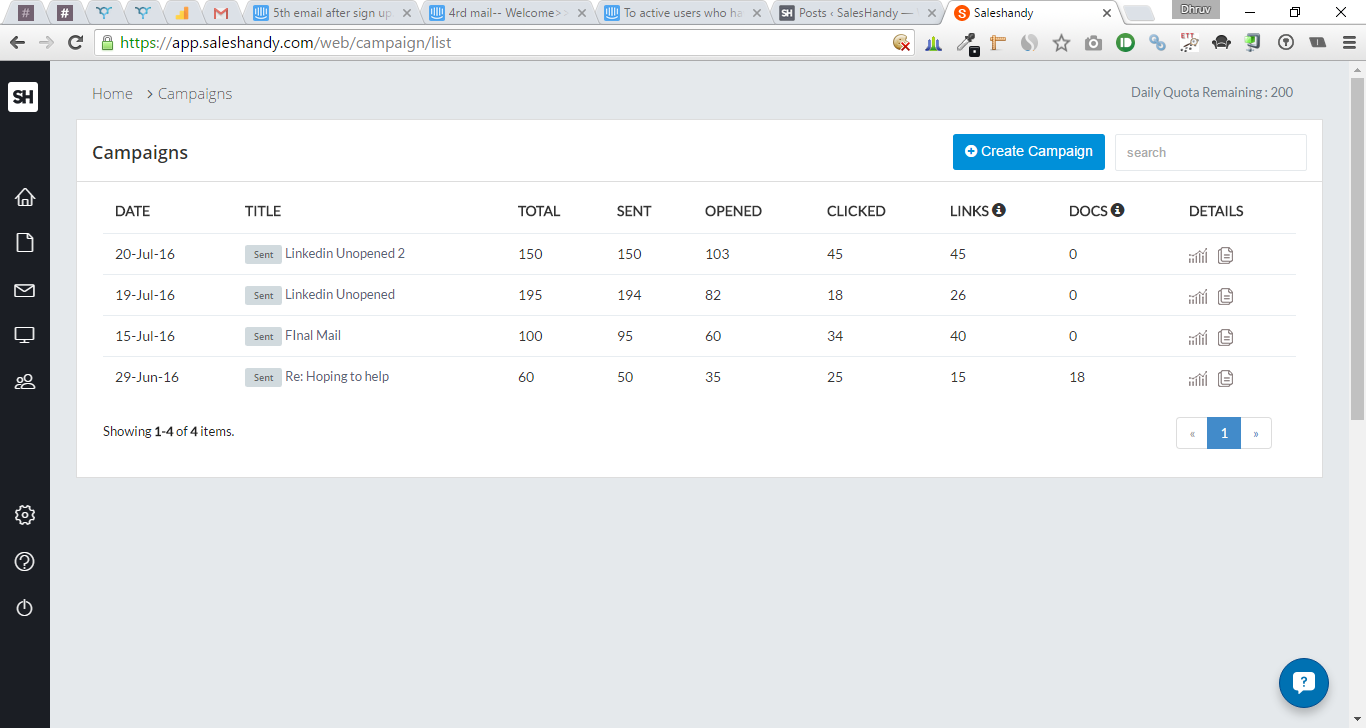The height and width of the screenshot is (728, 1366).
Task: Switch to the Gmail tab
Action: (x=221, y=13)
